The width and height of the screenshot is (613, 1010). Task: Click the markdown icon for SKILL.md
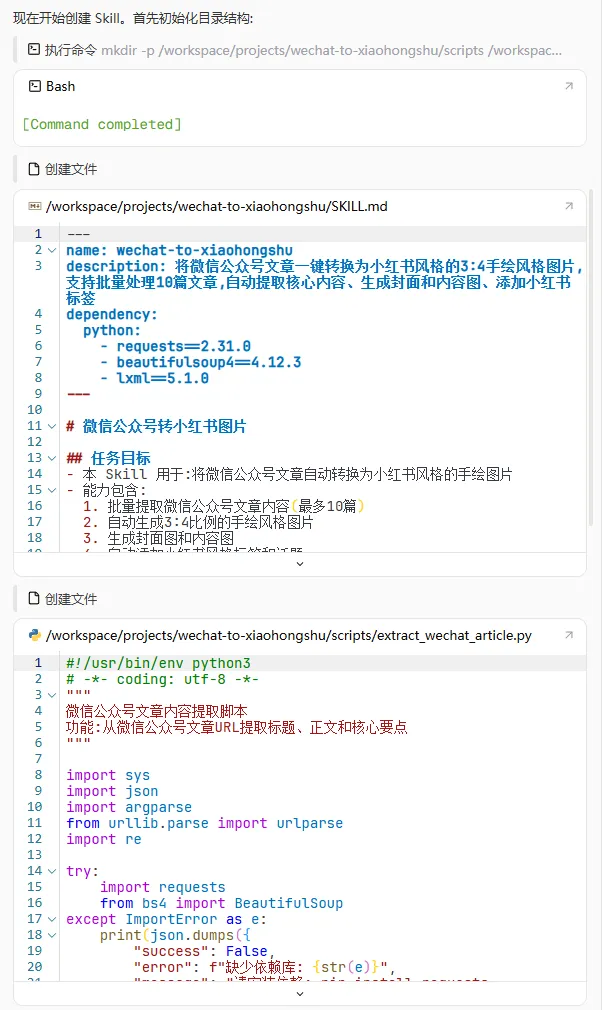tap(35, 206)
